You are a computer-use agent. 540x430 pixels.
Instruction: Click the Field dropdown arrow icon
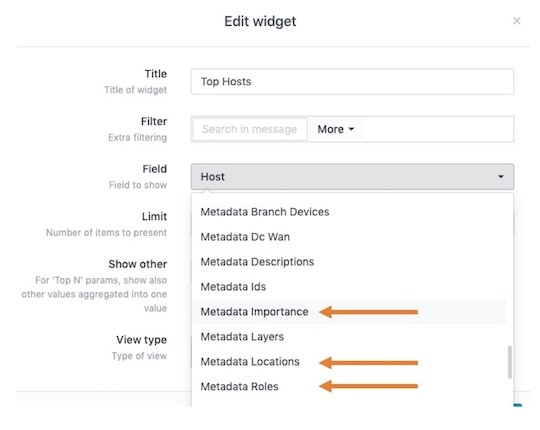pyautogui.click(x=501, y=177)
